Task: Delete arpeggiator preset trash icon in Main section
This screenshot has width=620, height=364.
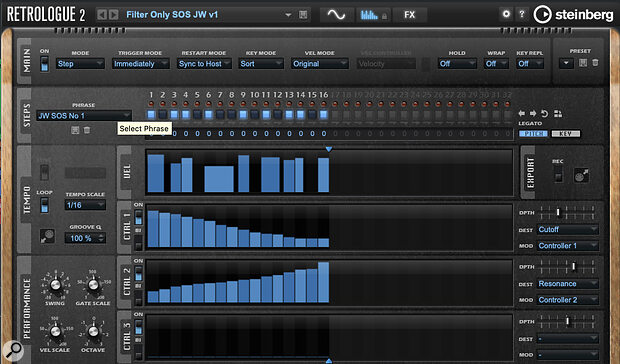Action: (x=595, y=63)
